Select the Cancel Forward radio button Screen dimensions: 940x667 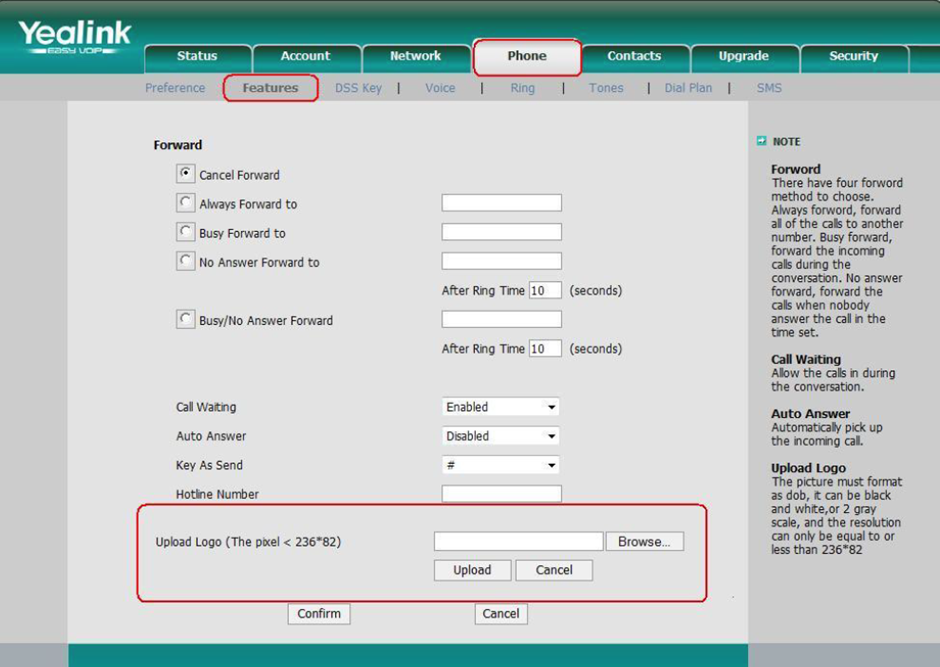click(185, 174)
